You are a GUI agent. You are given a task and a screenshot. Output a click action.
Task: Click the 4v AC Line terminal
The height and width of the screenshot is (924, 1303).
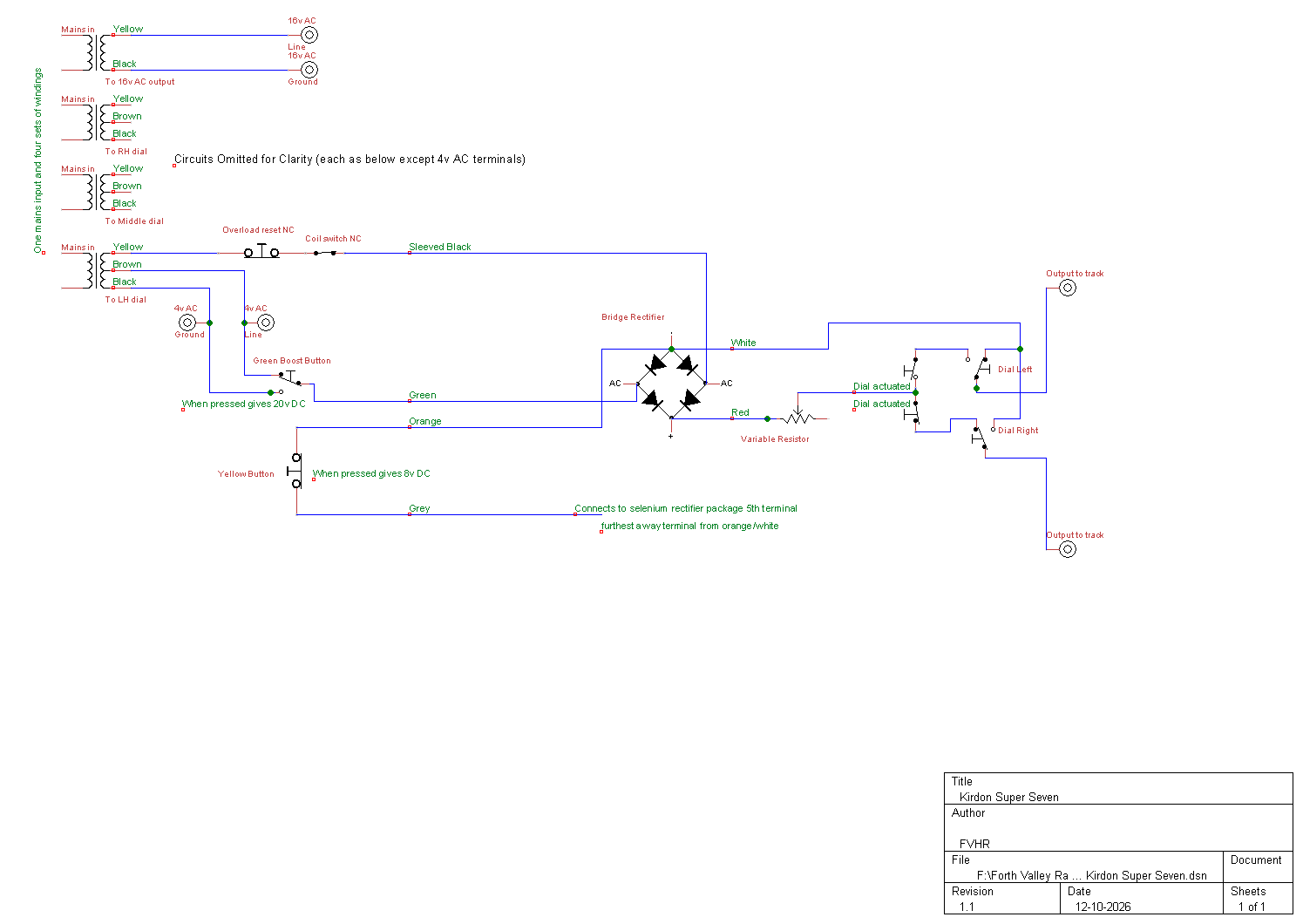pos(266,323)
